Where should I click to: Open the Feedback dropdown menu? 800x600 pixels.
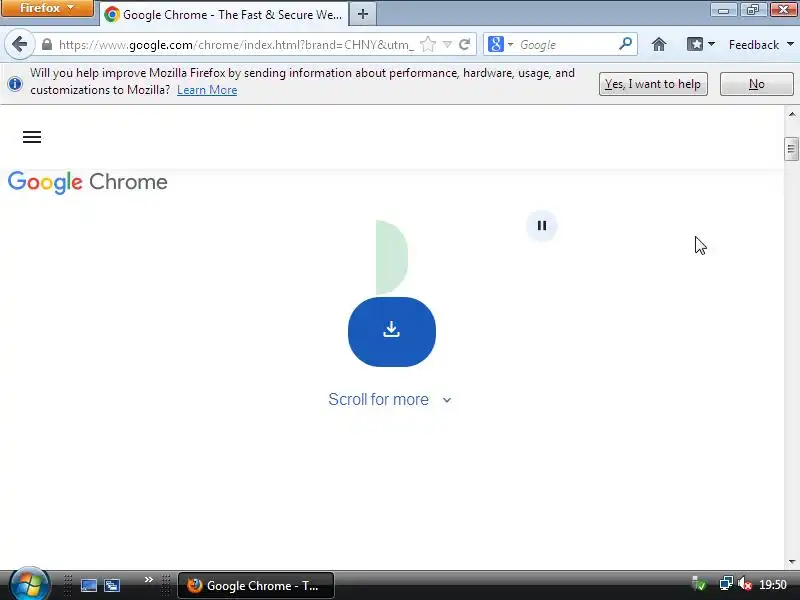pos(761,45)
